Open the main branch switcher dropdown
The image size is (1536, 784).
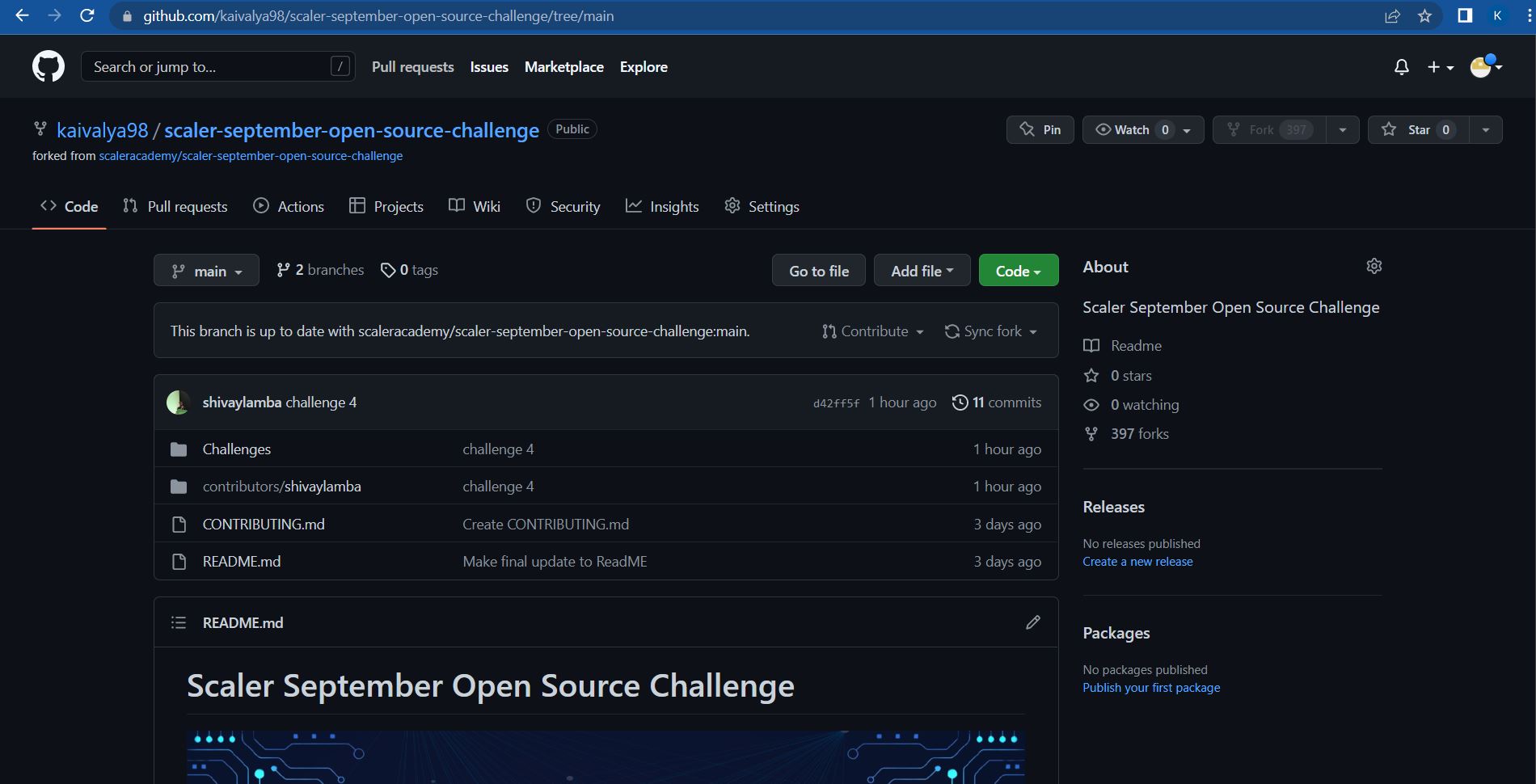206,271
